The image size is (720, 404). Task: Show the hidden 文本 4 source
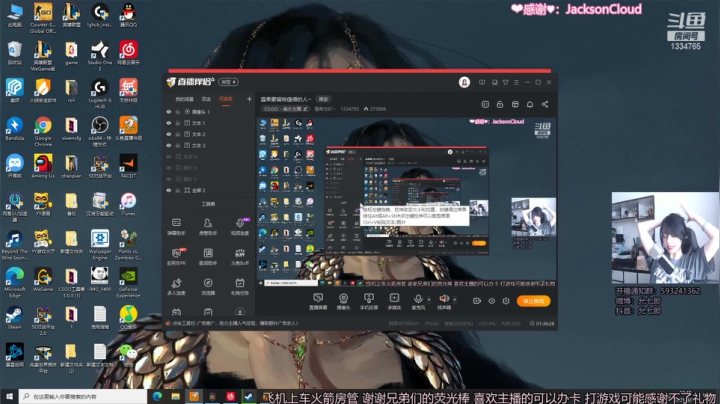[x=169, y=157]
